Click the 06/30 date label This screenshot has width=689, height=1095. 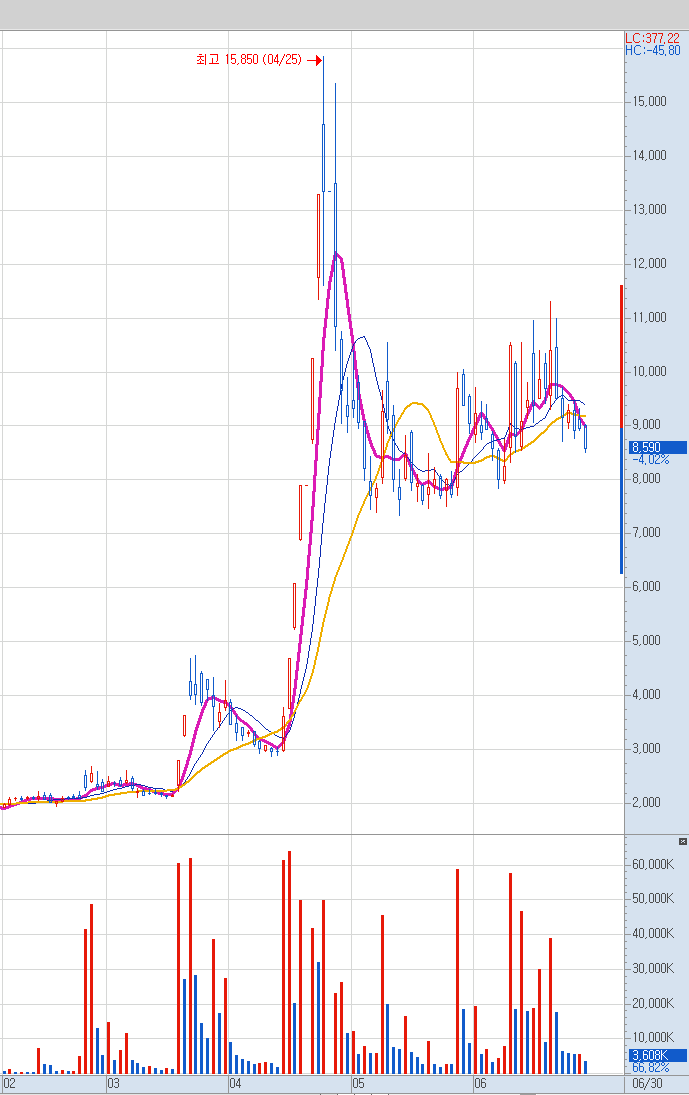(648, 1084)
